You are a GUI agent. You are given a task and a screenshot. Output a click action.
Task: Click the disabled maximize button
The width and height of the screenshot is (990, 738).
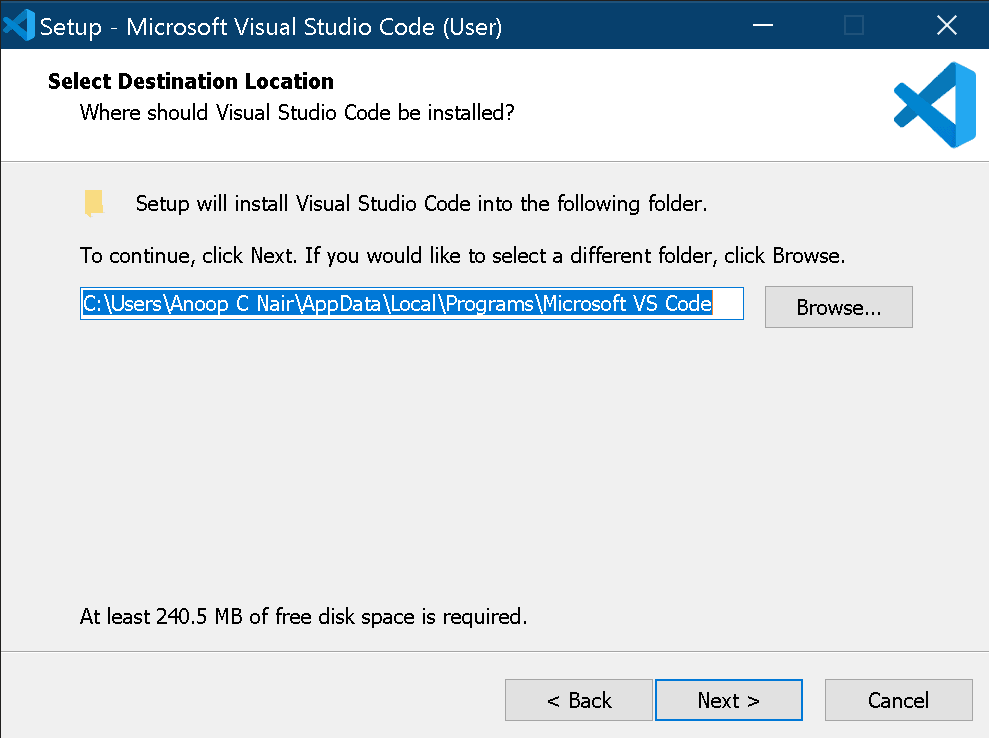854,25
